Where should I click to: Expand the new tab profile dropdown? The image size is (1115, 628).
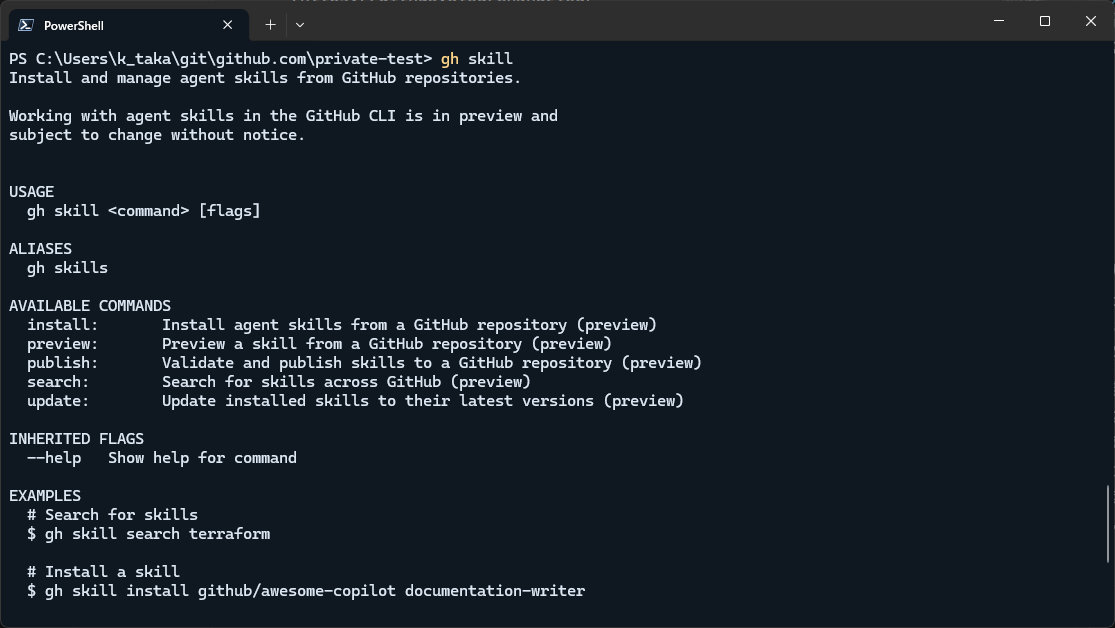point(299,24)
